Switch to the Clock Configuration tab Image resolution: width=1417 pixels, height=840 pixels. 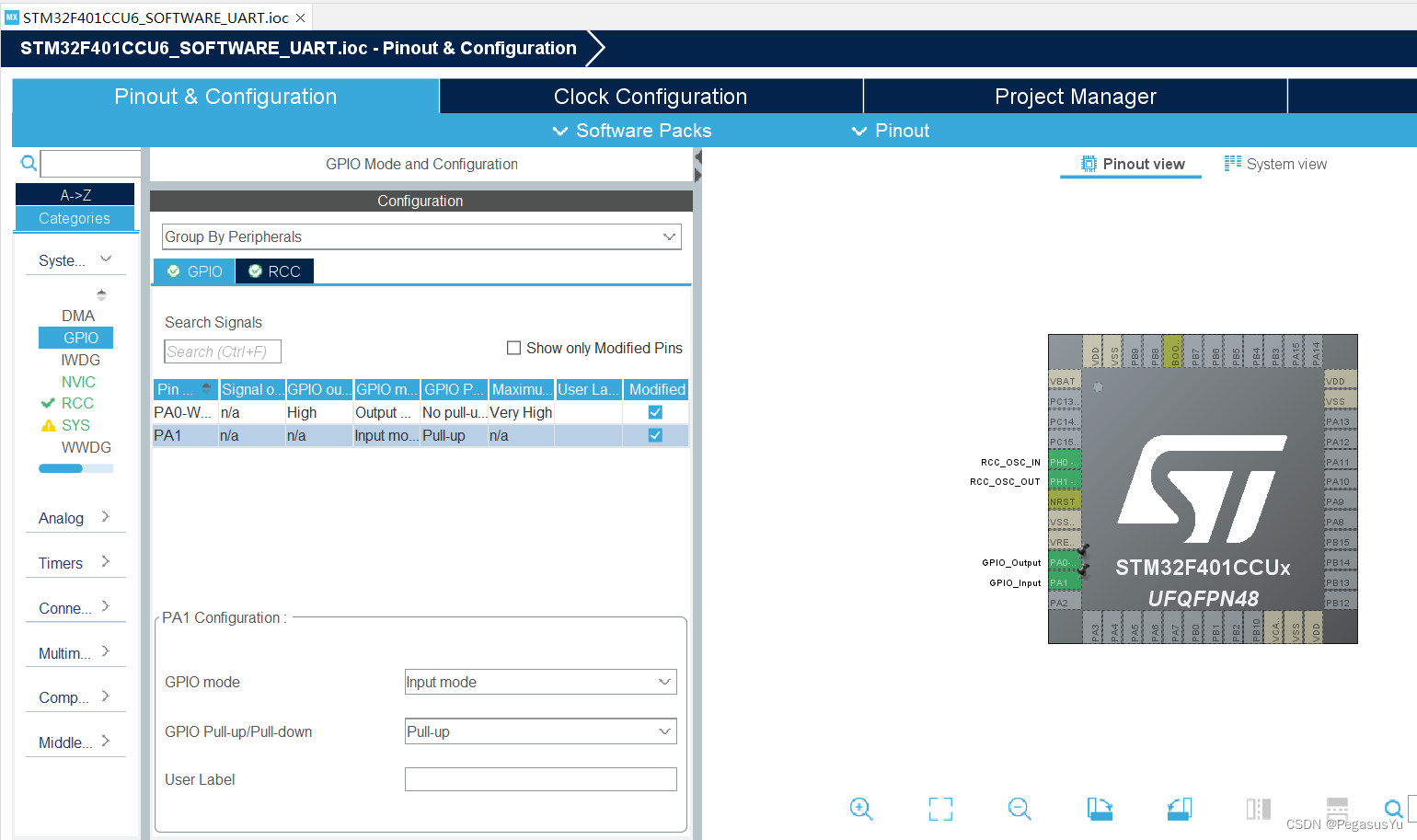point(651,97)
